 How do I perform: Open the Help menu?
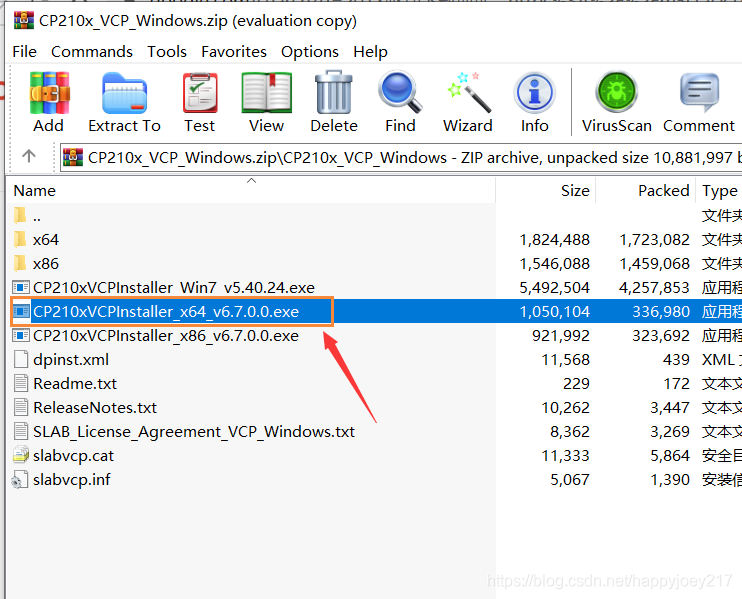pos(371,52)
